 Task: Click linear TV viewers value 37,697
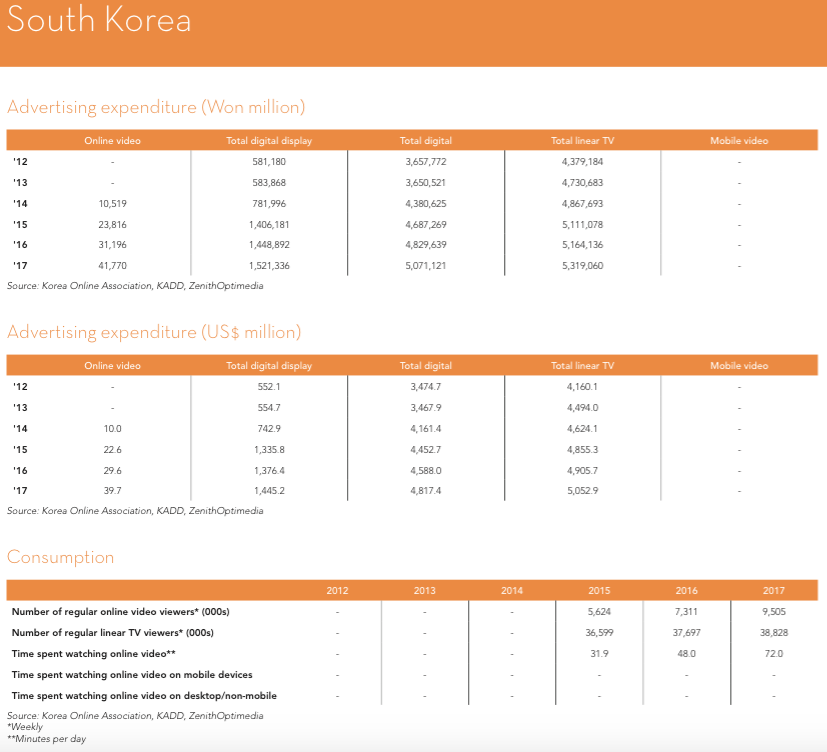[x=686, y=633]
